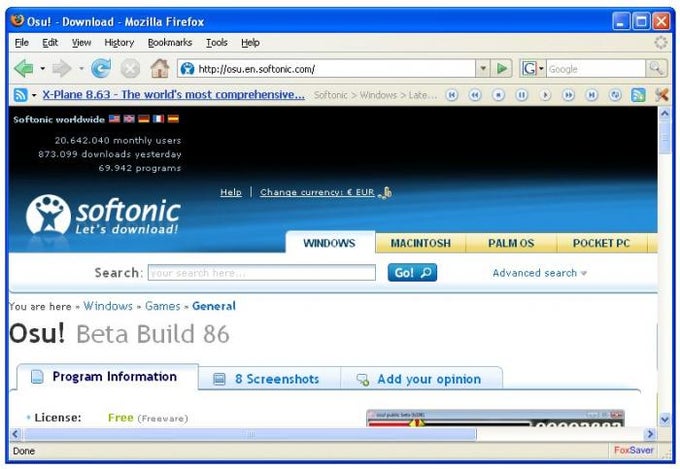The width and height of the screenshot is (680, 469).
Task: Click the horizontal scrollbar thumb
Action: 250,434
